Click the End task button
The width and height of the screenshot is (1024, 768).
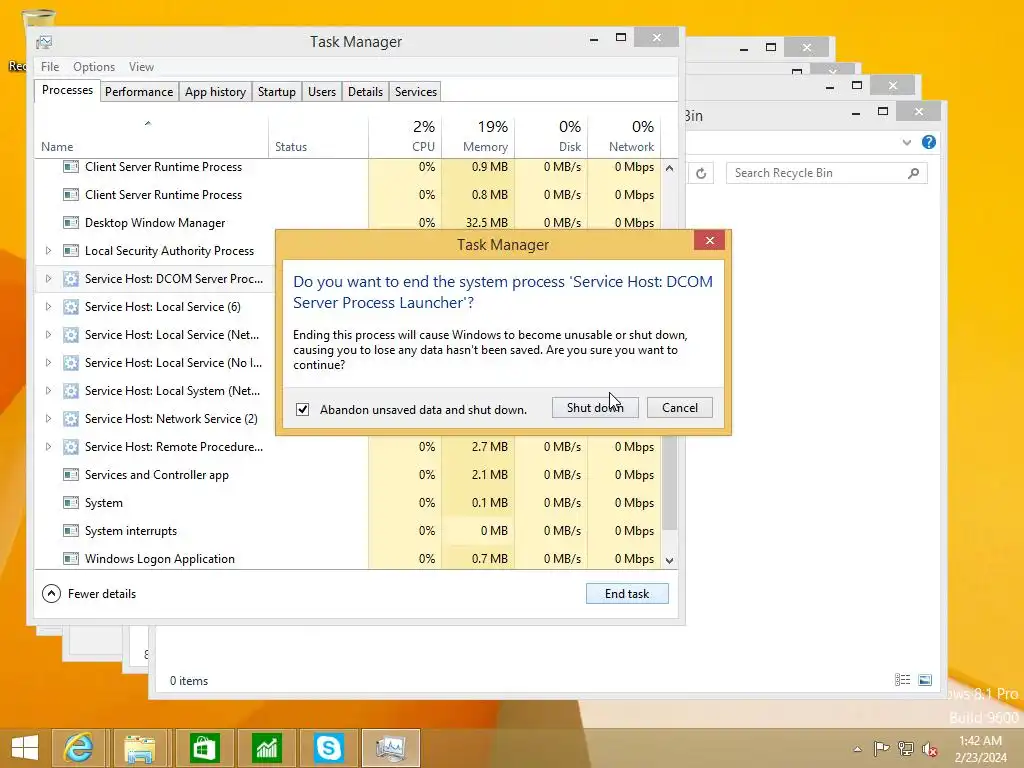[x=627, y=594]
